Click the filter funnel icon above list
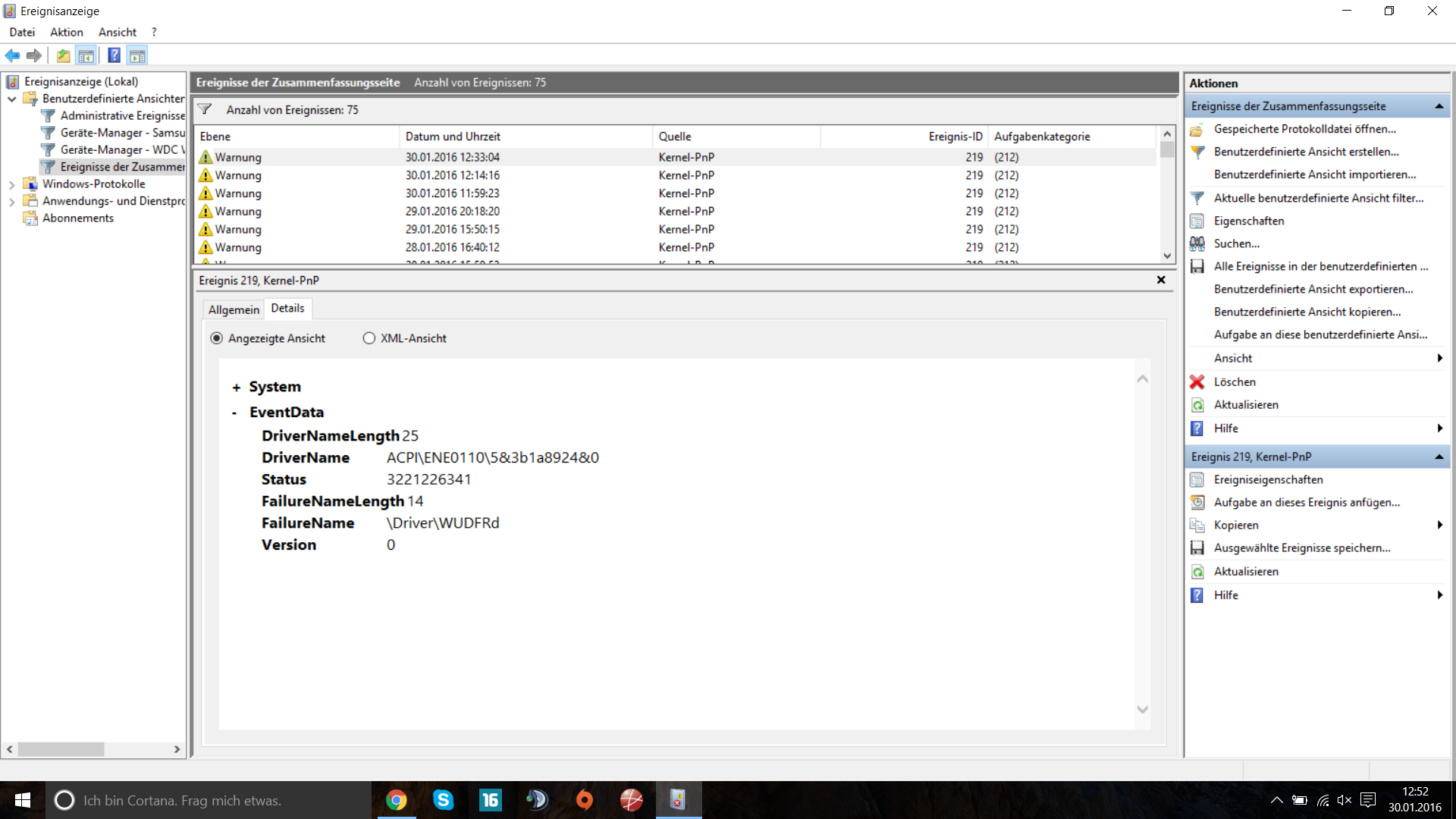1456x819 pixels. click(205, 110)
